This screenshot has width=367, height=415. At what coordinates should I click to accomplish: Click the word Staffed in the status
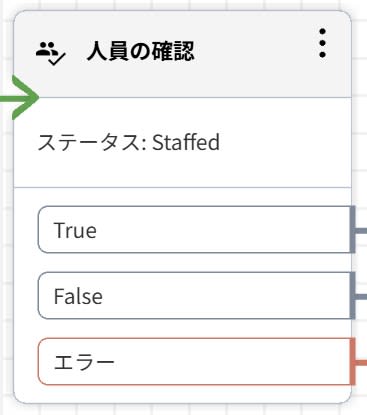[x=186, y=142]
